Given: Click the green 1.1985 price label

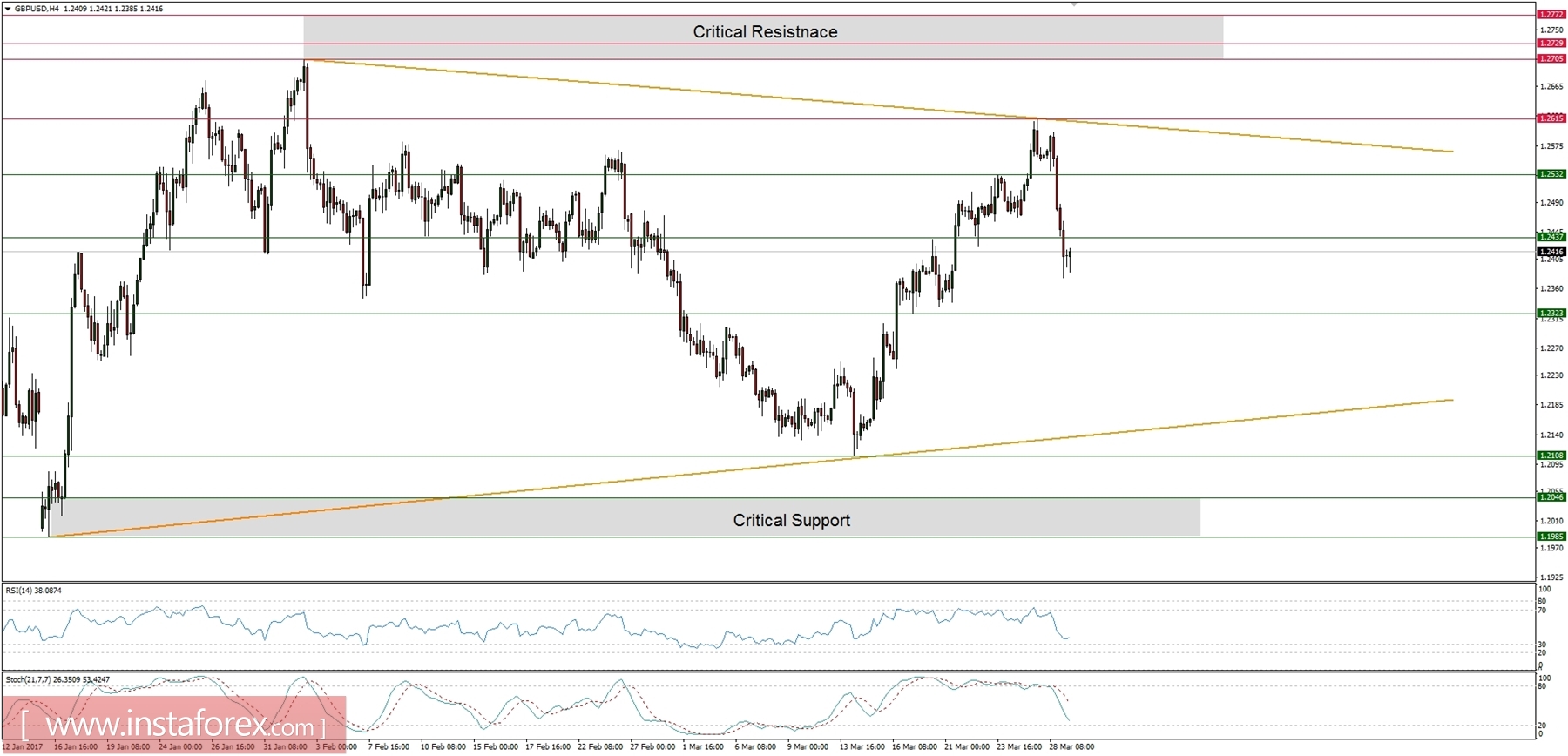Looking at the screenshot, I should click(1551, 537).
